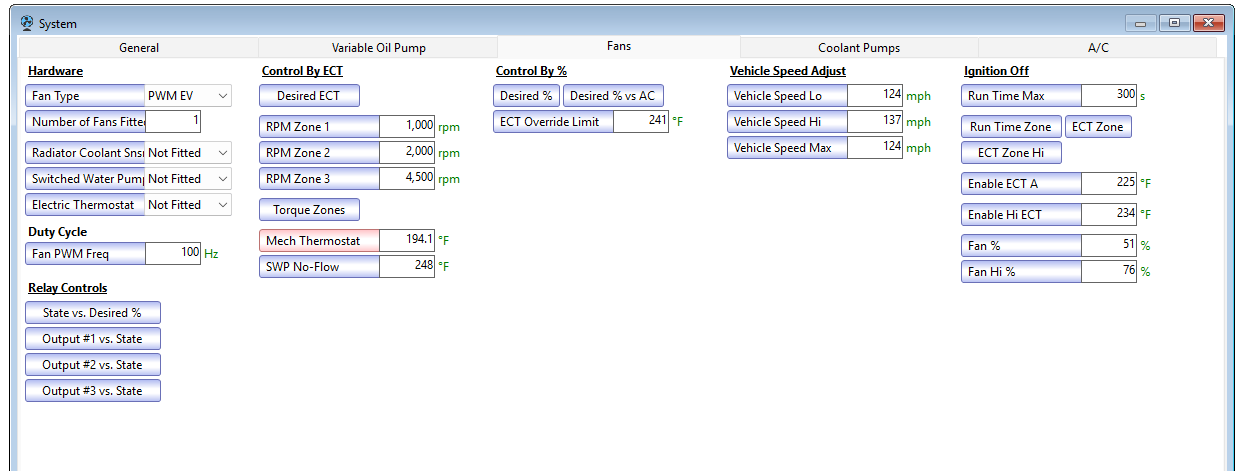Screen dimensions: 1252x471
Task: Click the Desired ECT button
Action: point(309,96)
